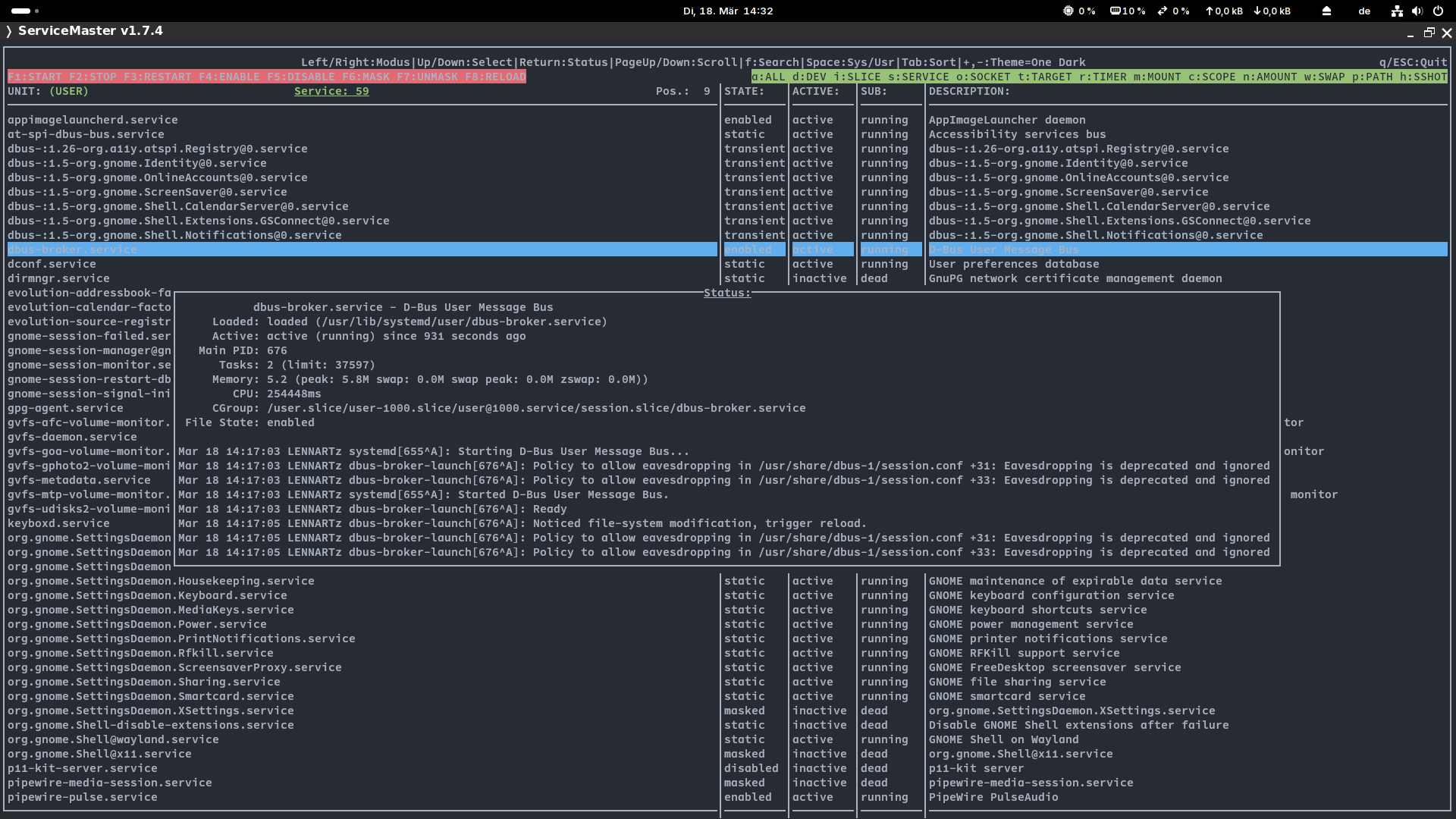
Task: Click F1:START in the function key bar
Action: click(x=35, y=77)
